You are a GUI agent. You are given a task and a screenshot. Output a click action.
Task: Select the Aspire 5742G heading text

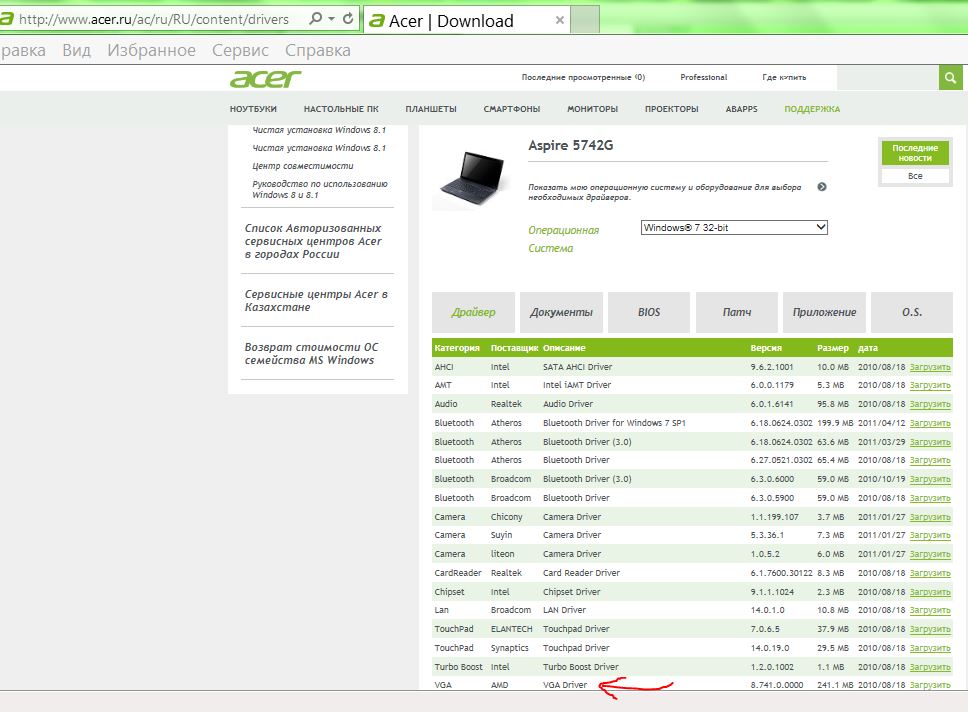570,146
